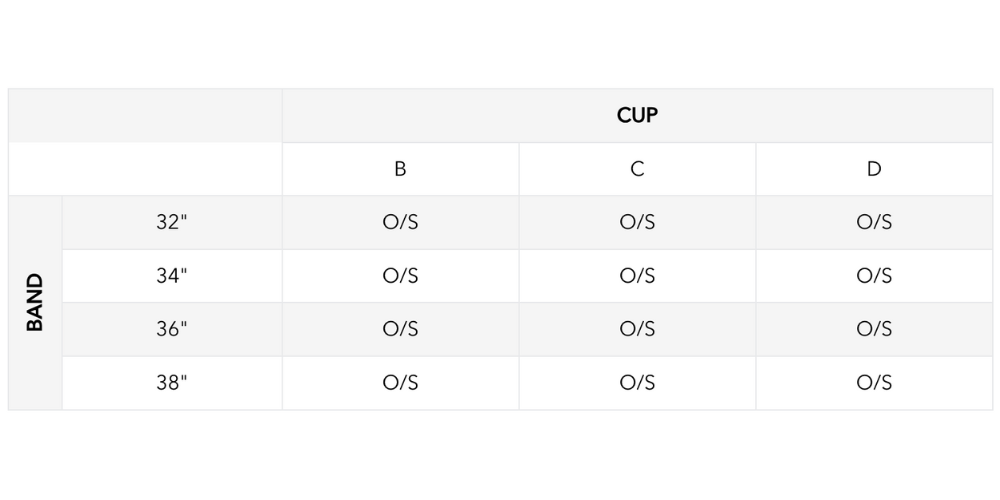1000x500 pixels.
Task: Click the CUP header cell
Action: tap(637, 115)
